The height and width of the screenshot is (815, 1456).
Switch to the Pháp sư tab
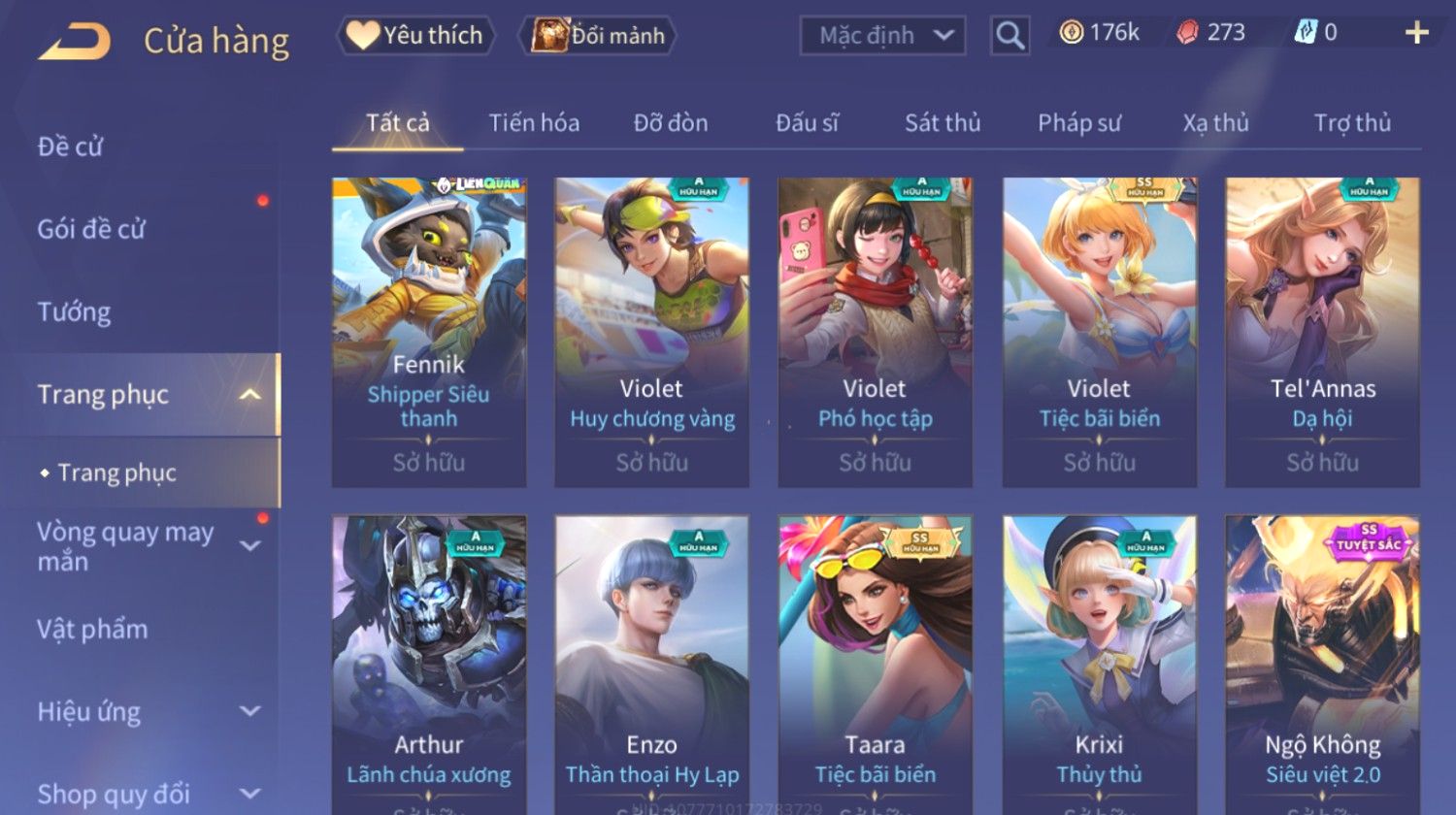coord(1078,123)
